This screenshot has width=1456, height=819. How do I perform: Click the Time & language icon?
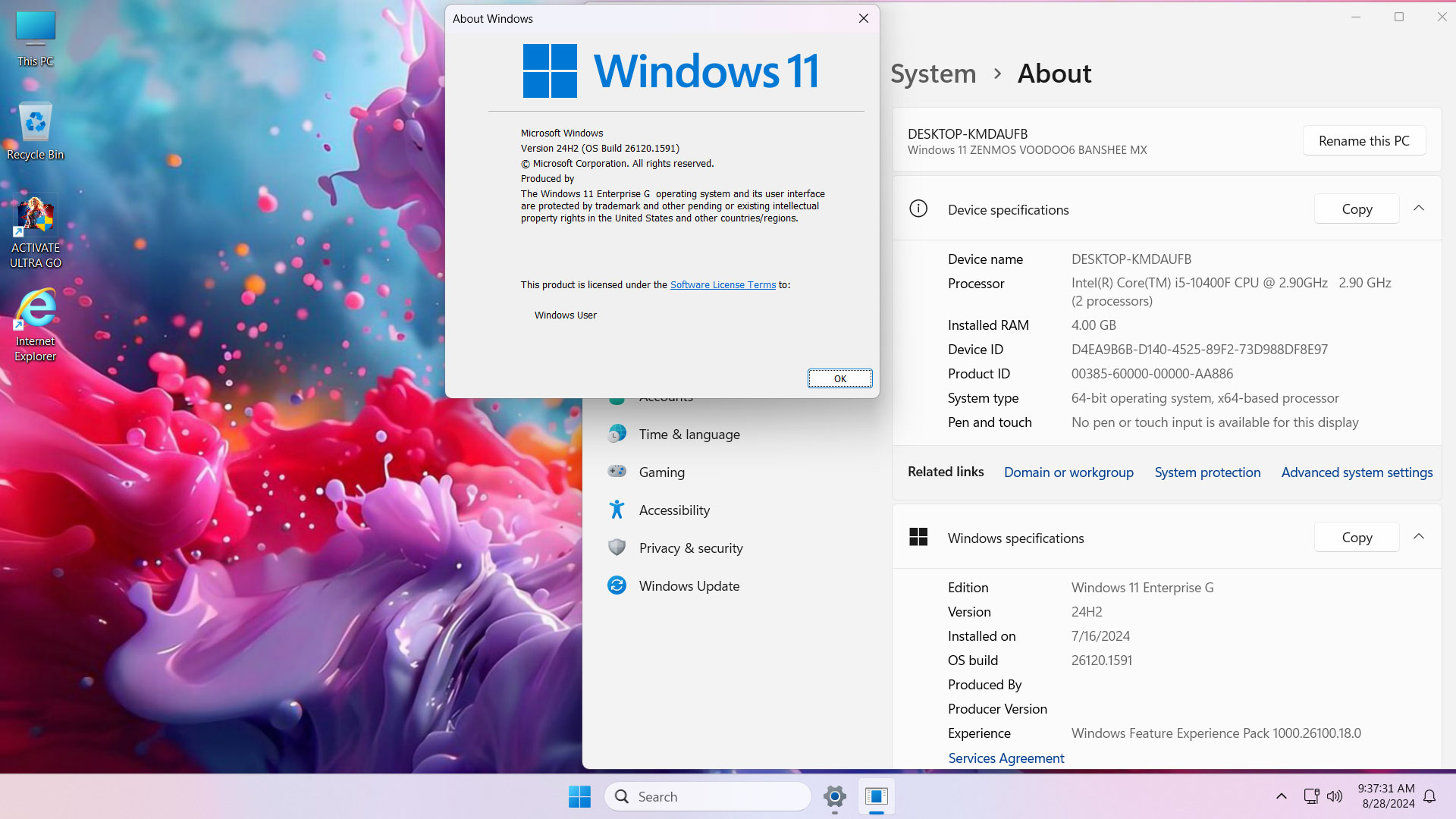pyautogui.click(x=617, y=433)
